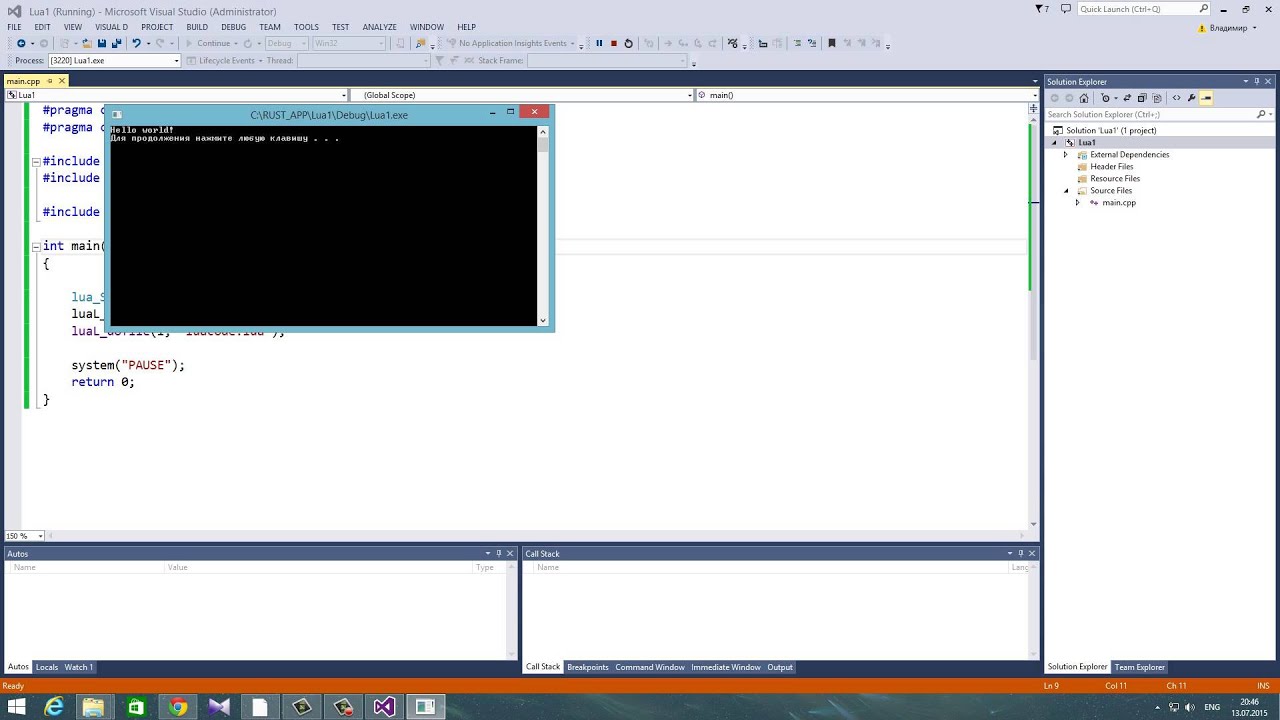Click the ENG language indicator in taskbar
Viewport: 1280px width, 720px height.
1212,707
